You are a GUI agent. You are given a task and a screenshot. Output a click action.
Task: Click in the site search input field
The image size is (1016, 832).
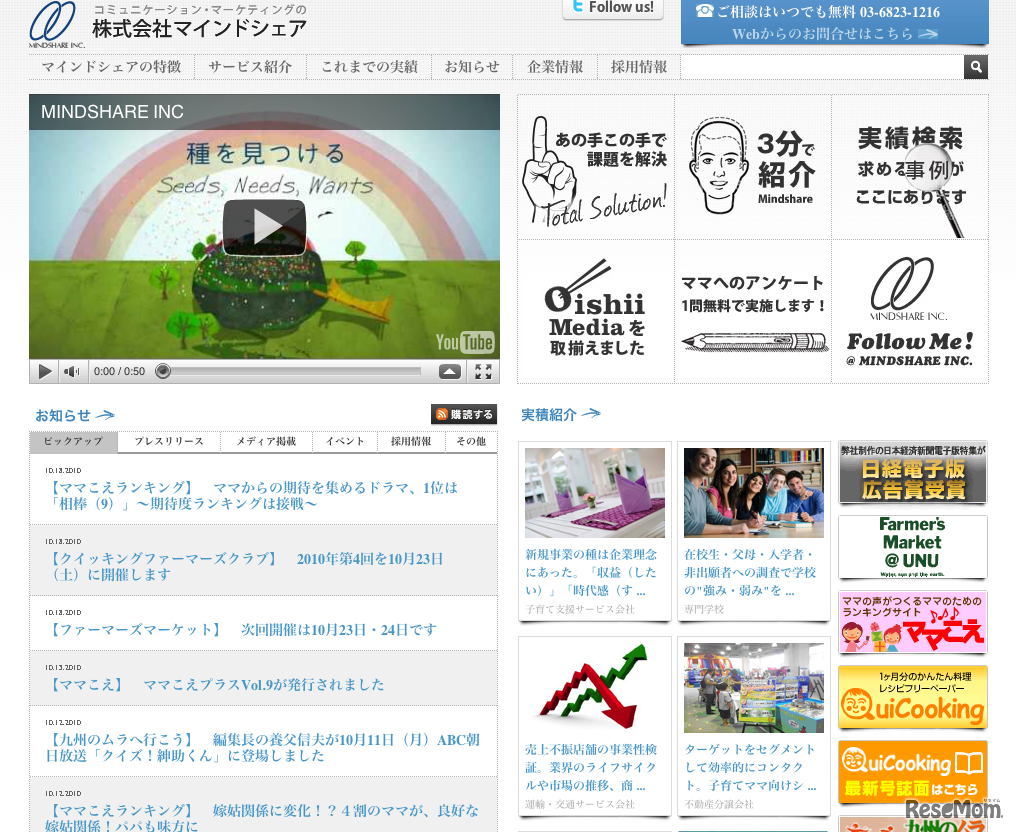[x=822, y=67]
